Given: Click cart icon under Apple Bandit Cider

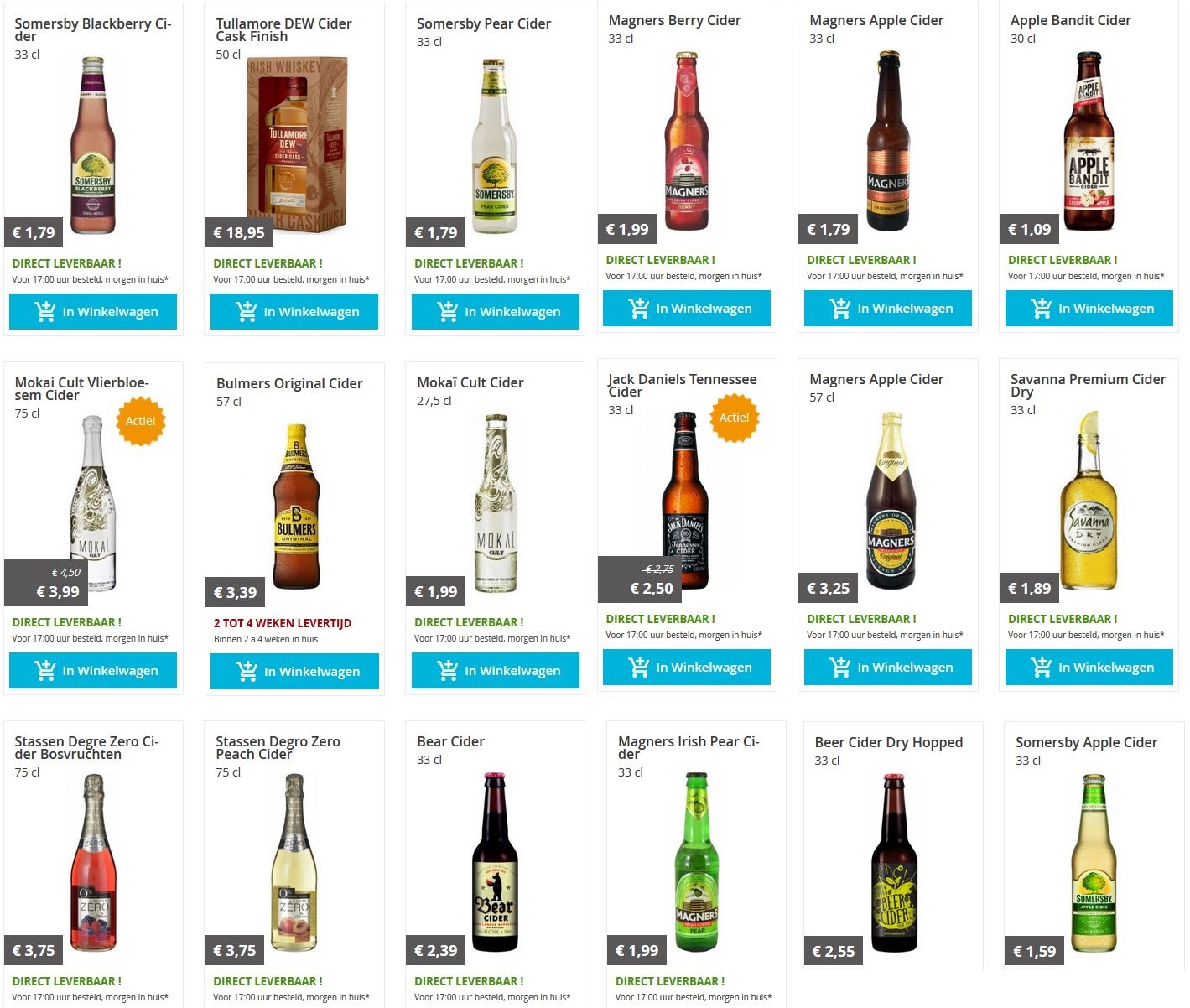Looking at the screenshot, I should (1042, 309).
